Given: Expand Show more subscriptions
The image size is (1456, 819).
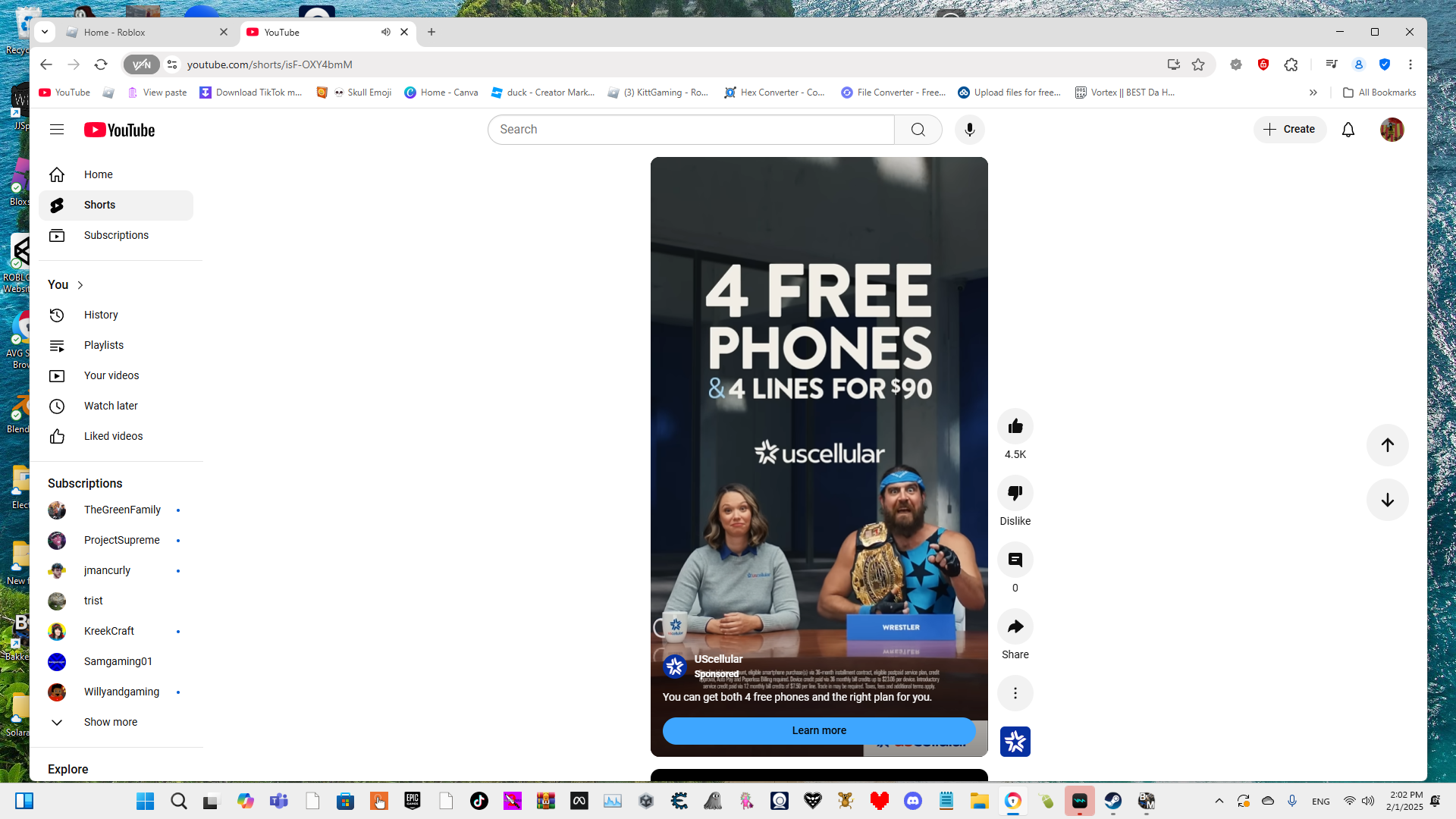Looking at the screenshot, I should tap(110, 722).
